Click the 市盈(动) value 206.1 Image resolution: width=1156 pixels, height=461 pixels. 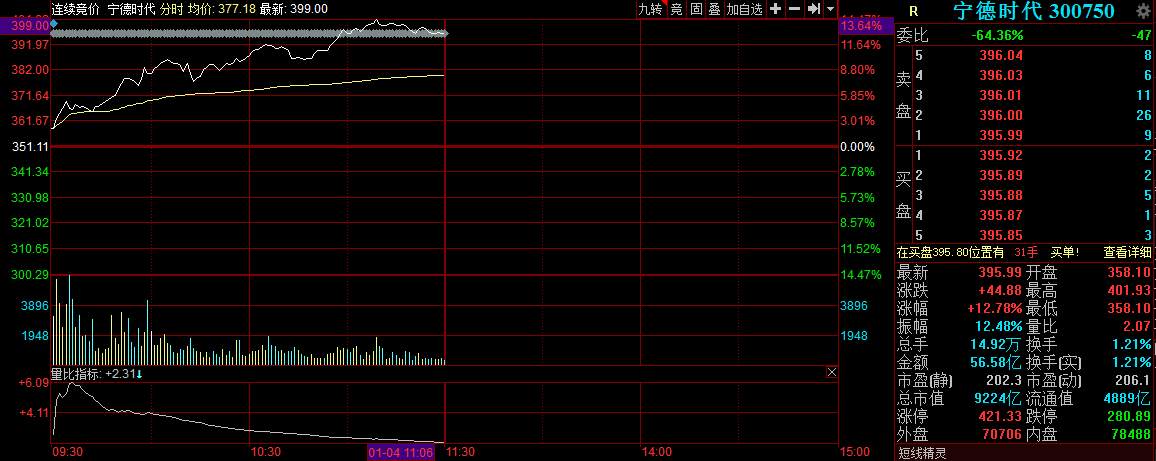(1132, 381)
